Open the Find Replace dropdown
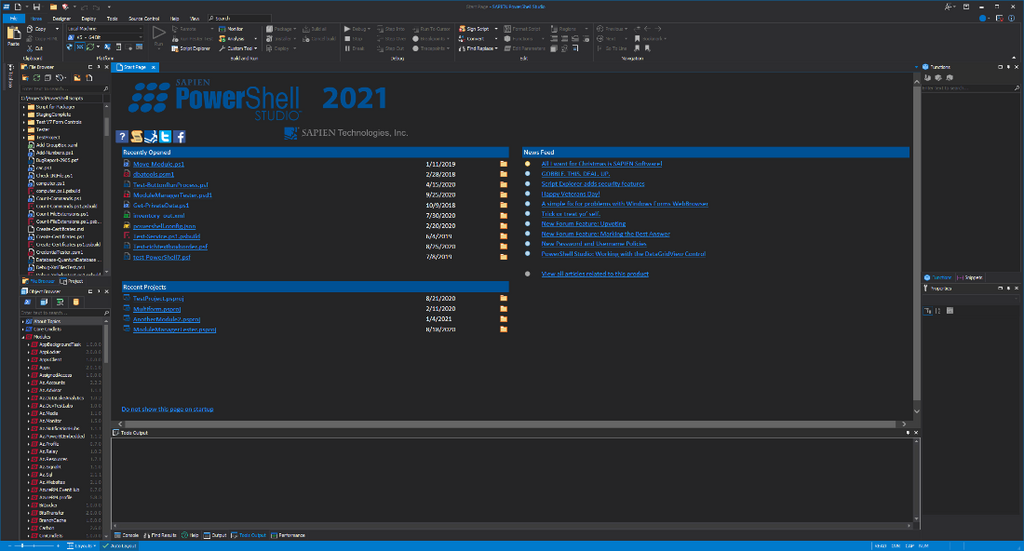 tap(496, 48)
